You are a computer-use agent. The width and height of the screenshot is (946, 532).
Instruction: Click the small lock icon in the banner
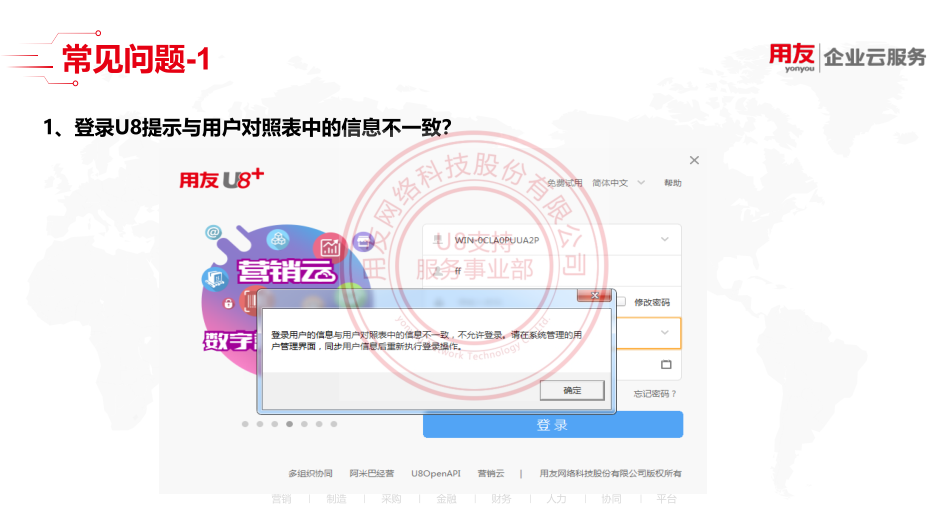229,303
